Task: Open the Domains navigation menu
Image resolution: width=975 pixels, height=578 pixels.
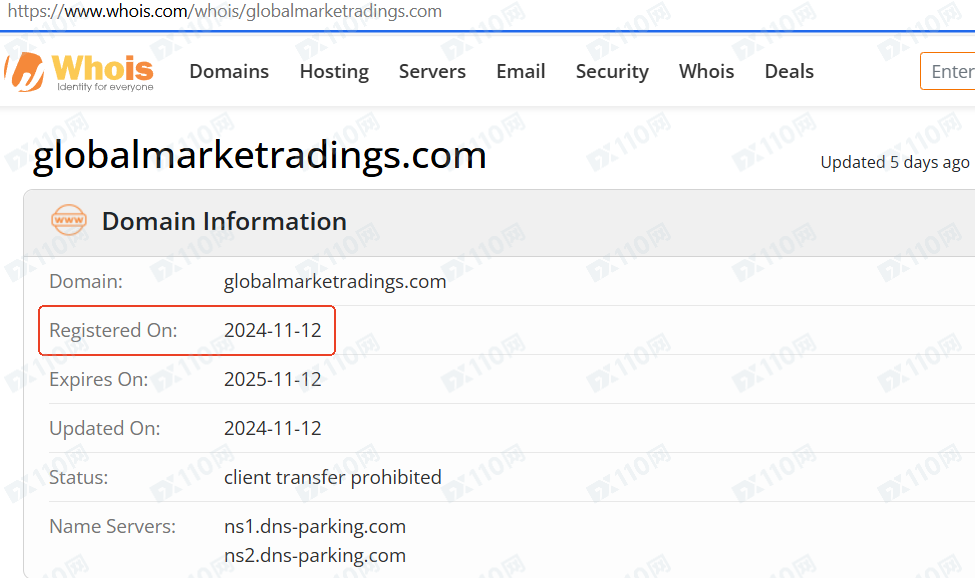Action: point(229,72)
